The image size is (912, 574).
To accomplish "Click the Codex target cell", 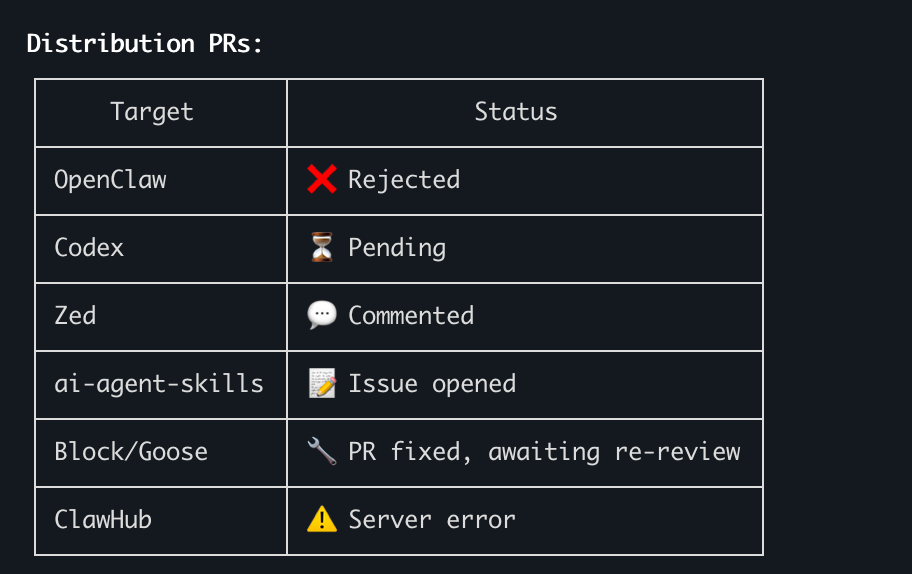I will tap(161, 249).
